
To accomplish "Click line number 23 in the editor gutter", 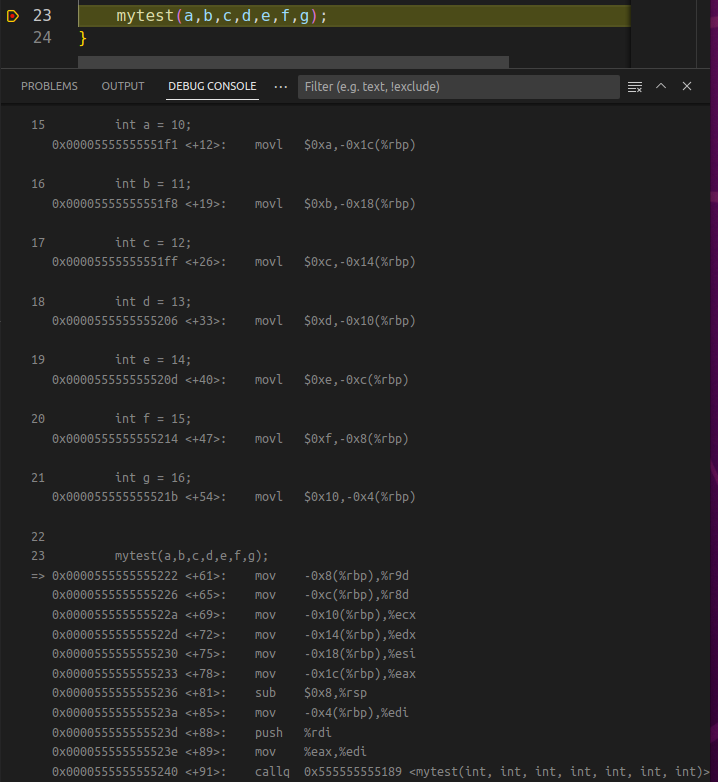I will click(x=42, y=15).
